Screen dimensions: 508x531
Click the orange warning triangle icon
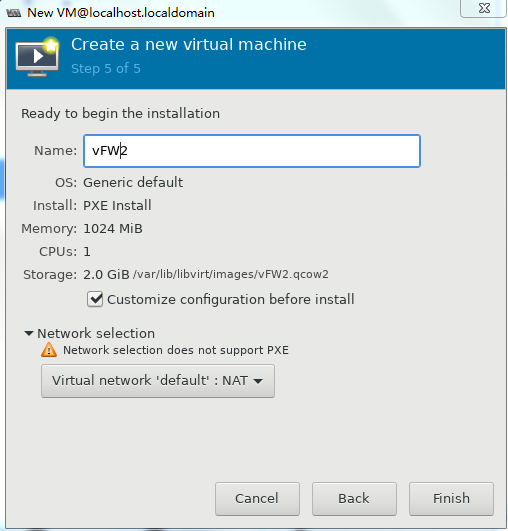(49, 350)
